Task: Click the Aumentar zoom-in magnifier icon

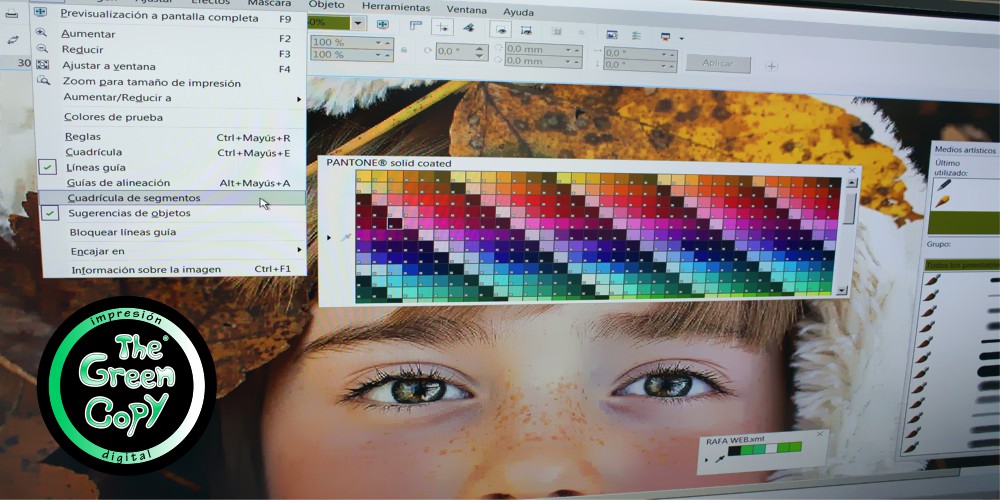Action: click(x=42, y=33)
